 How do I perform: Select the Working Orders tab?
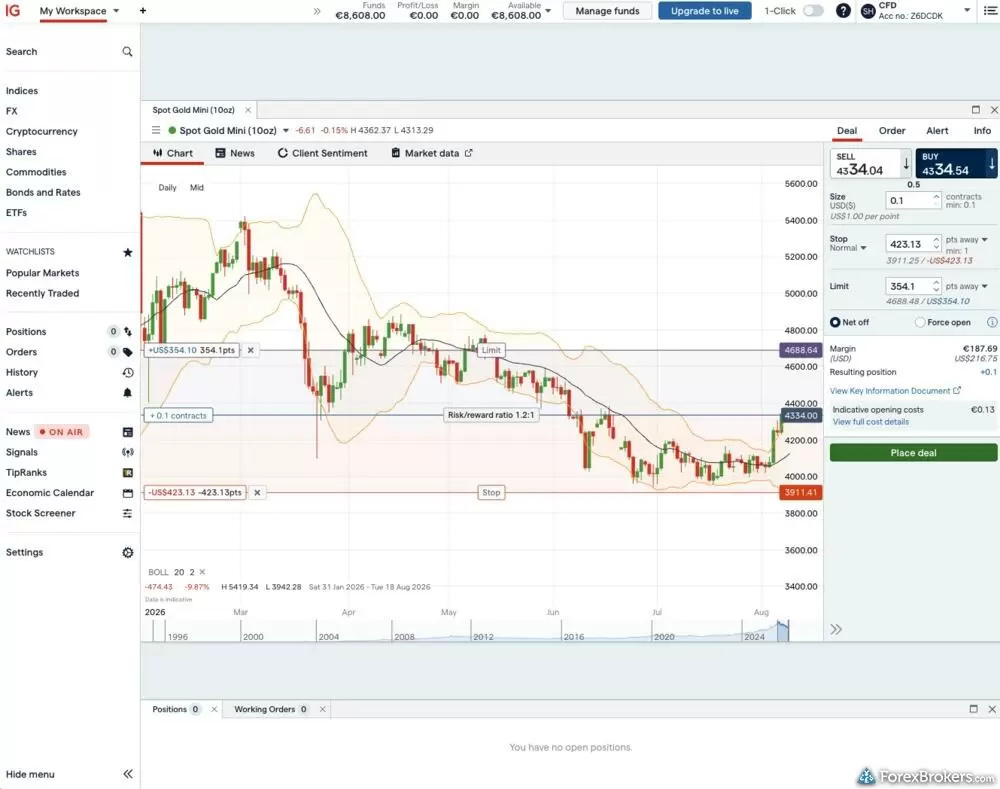[270, 709]
